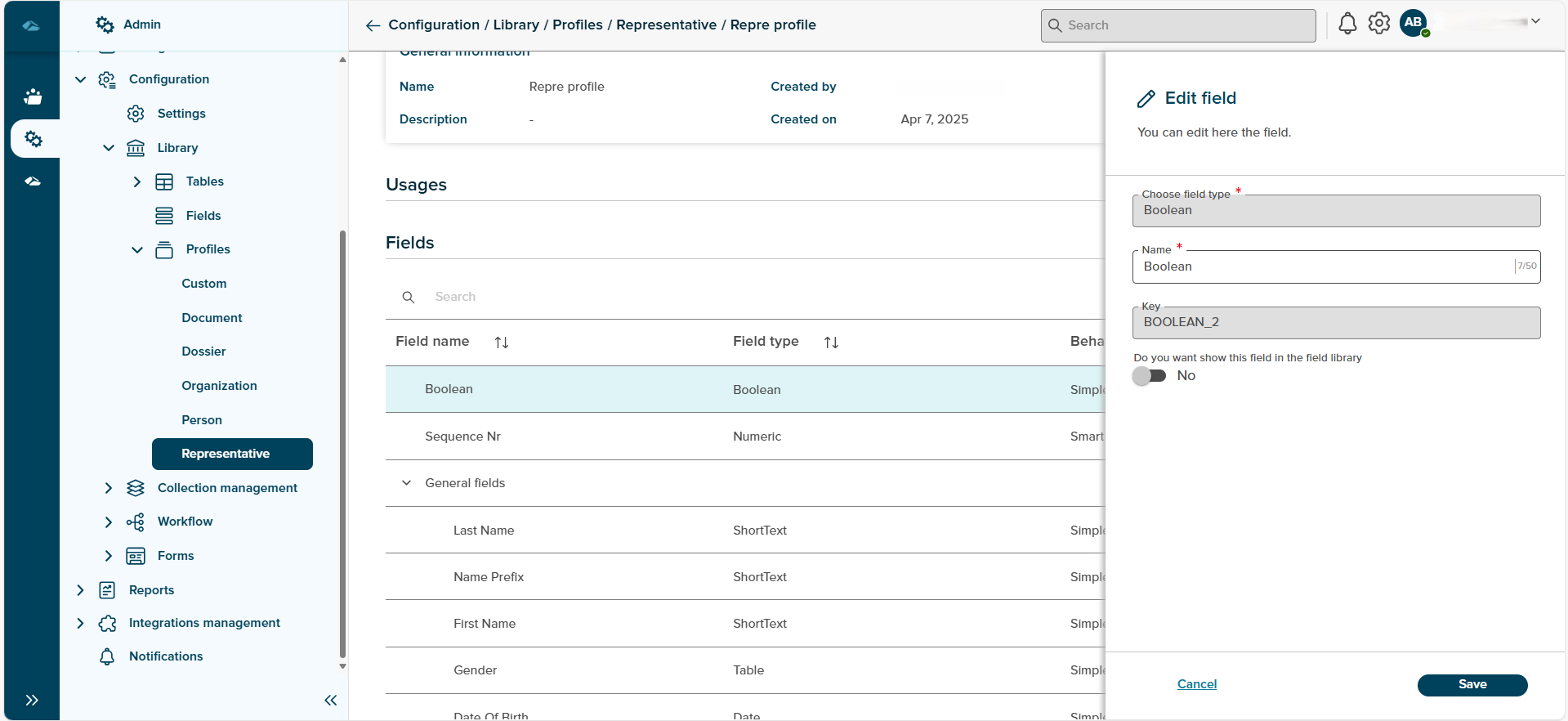1568x721 pixels.
Task: Click the Fields stacked rows icon
Action: tap(164, 216)
